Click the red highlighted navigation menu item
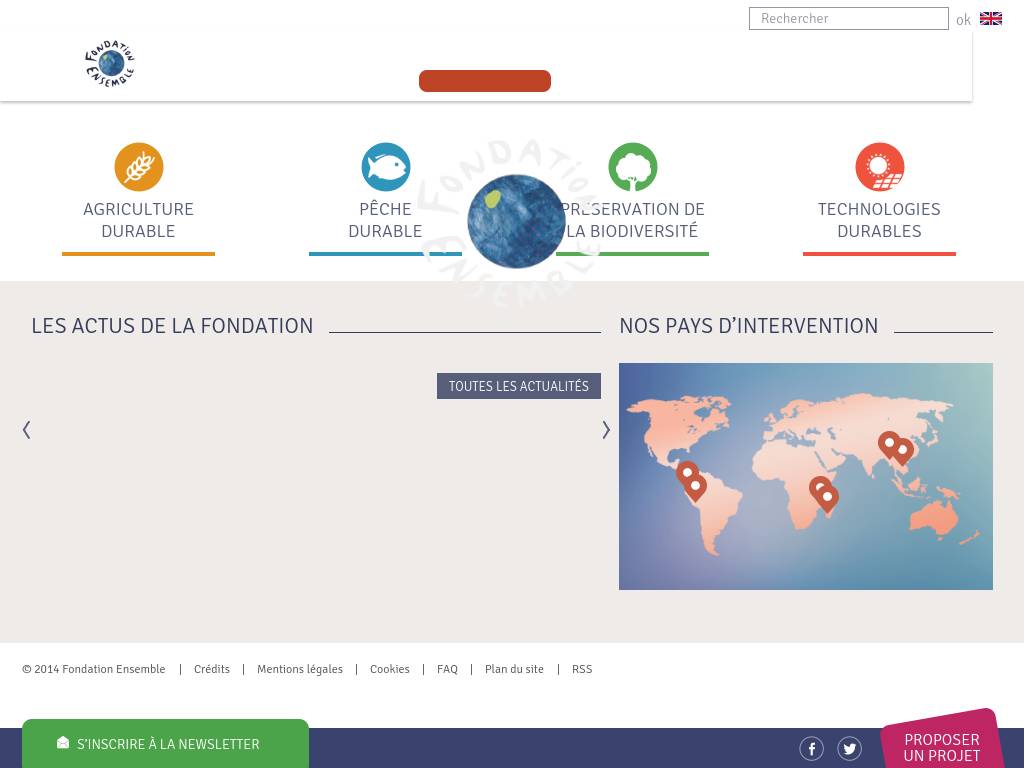The height and width of the screenshot is (768, 1024). (x=485, y=81)
